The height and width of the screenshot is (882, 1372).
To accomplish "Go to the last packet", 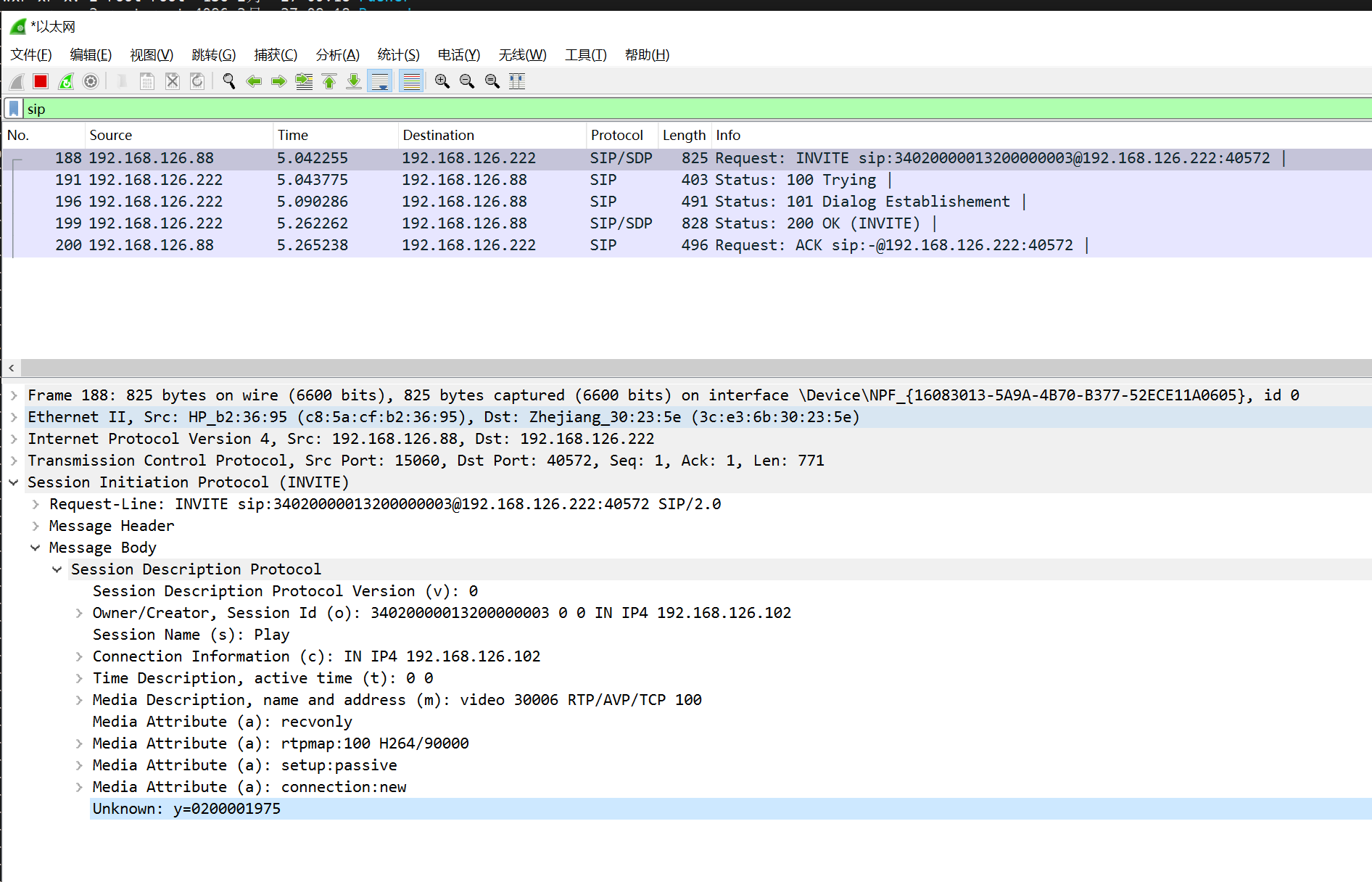I will (354, 81).
